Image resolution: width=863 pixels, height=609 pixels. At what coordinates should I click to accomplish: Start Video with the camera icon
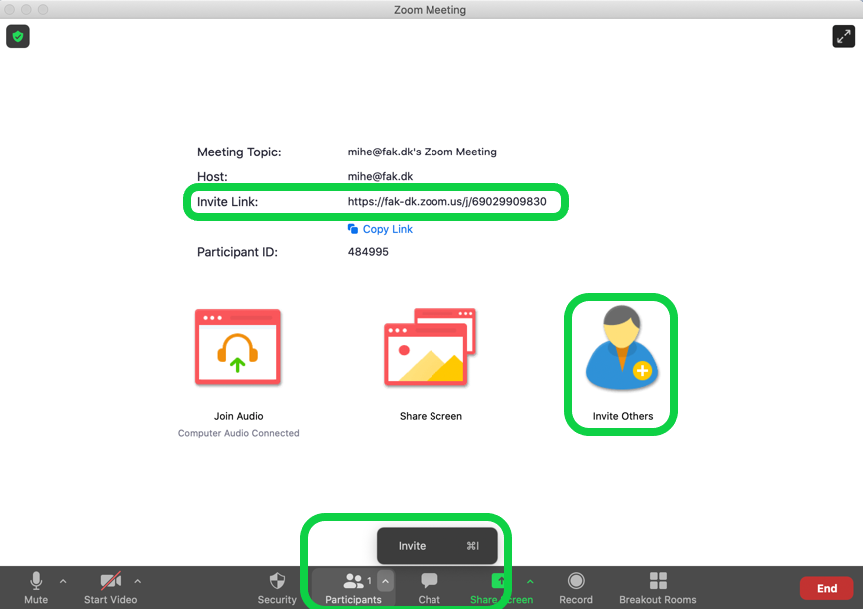(111, 588)
